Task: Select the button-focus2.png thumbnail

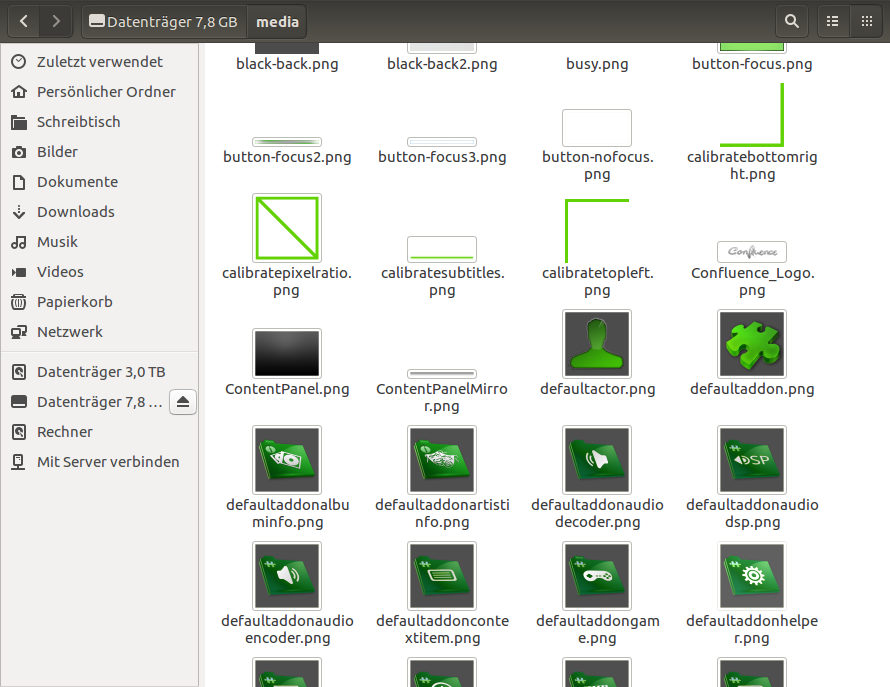Action: pyautogui.click(x=287, y=142)
